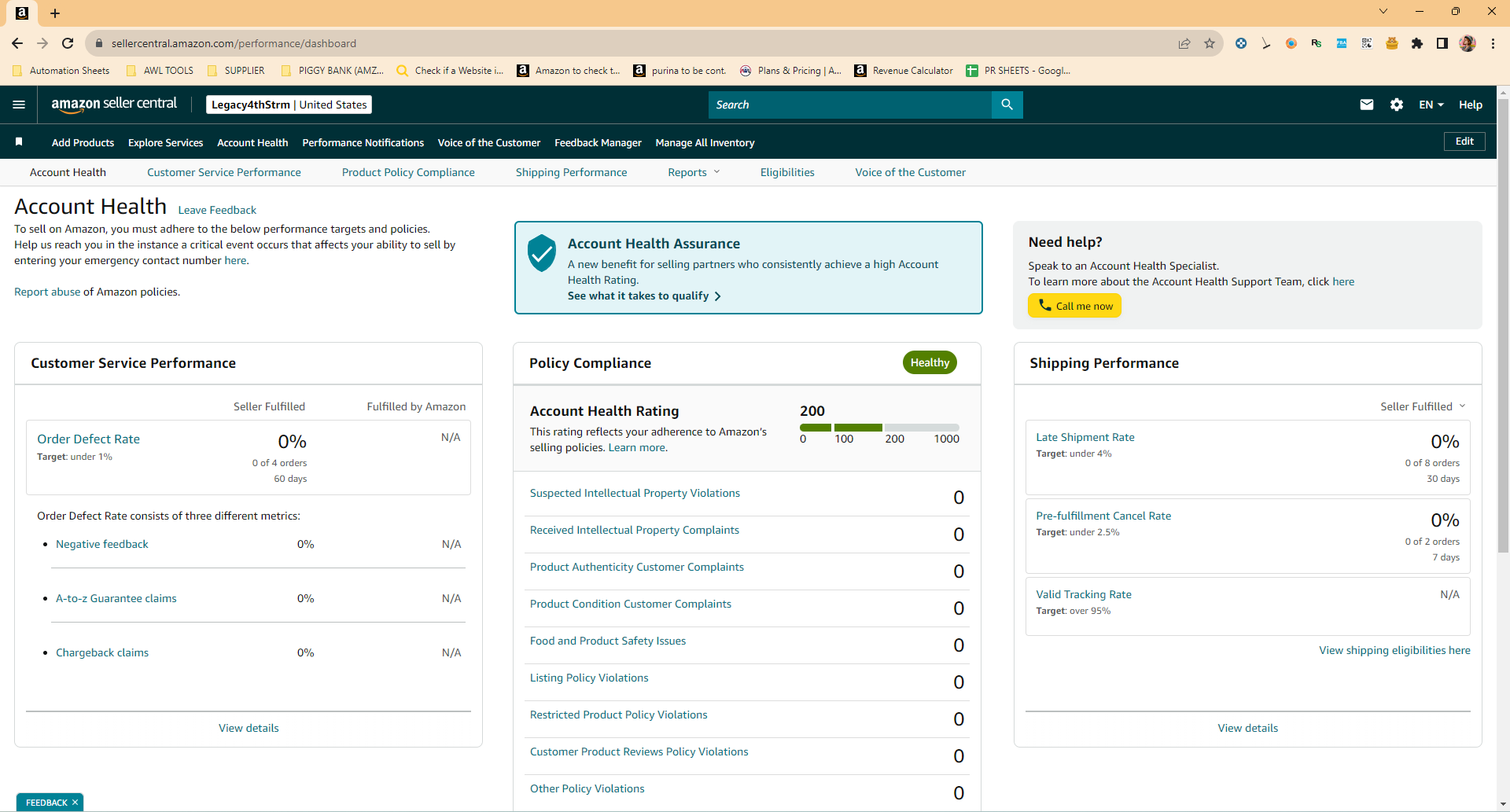Open the EN language dropdown

1431,105
